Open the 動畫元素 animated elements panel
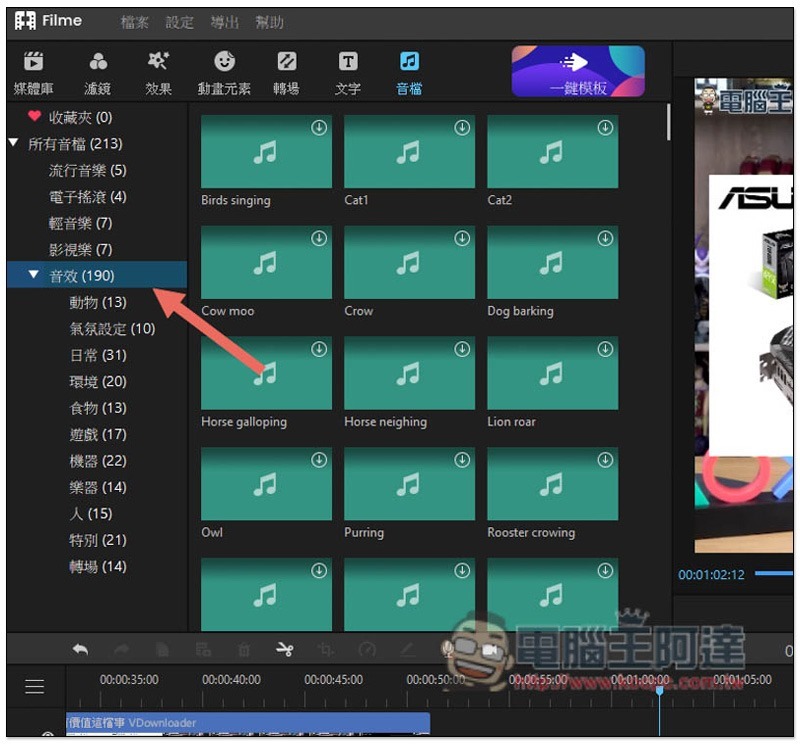The width and height of the screenshot is (800, 745). point(225,72)
